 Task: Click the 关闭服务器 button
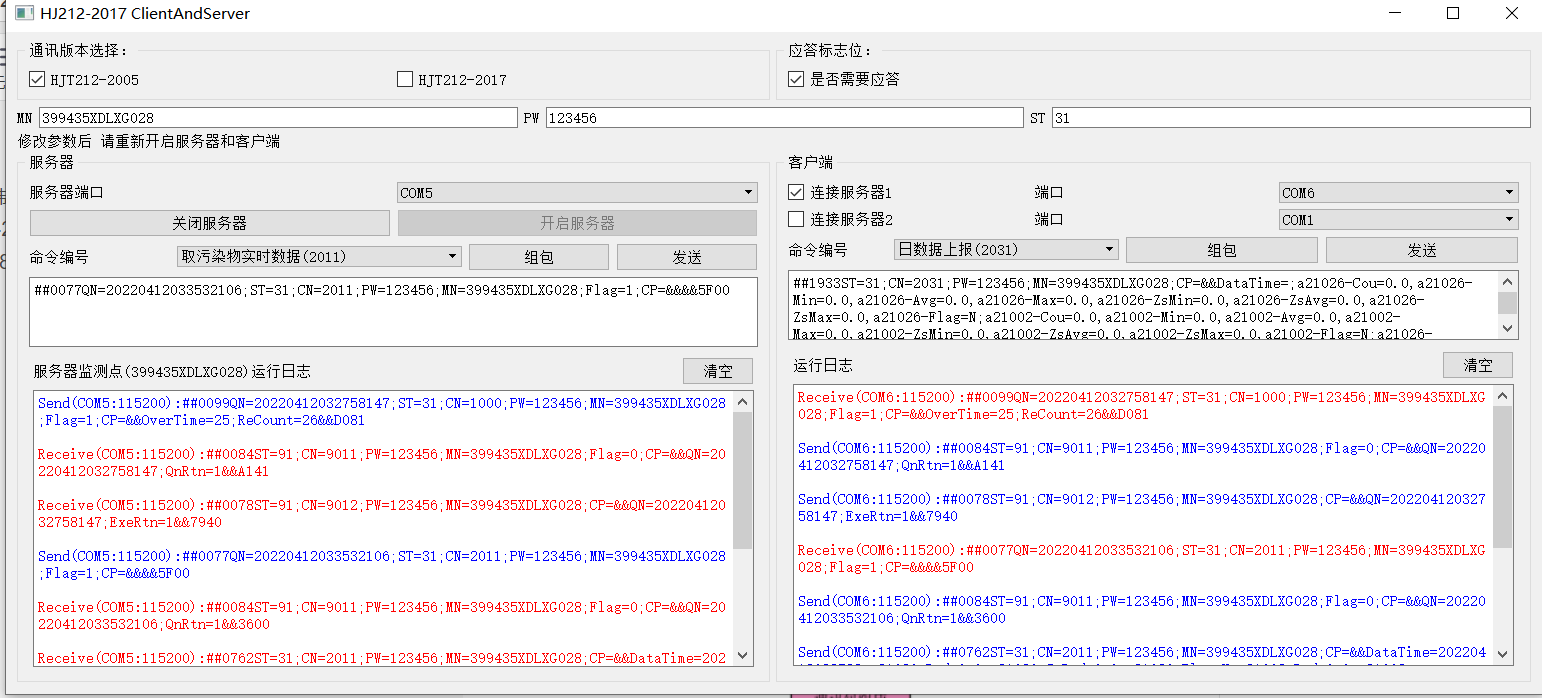(x=214, y=222)
